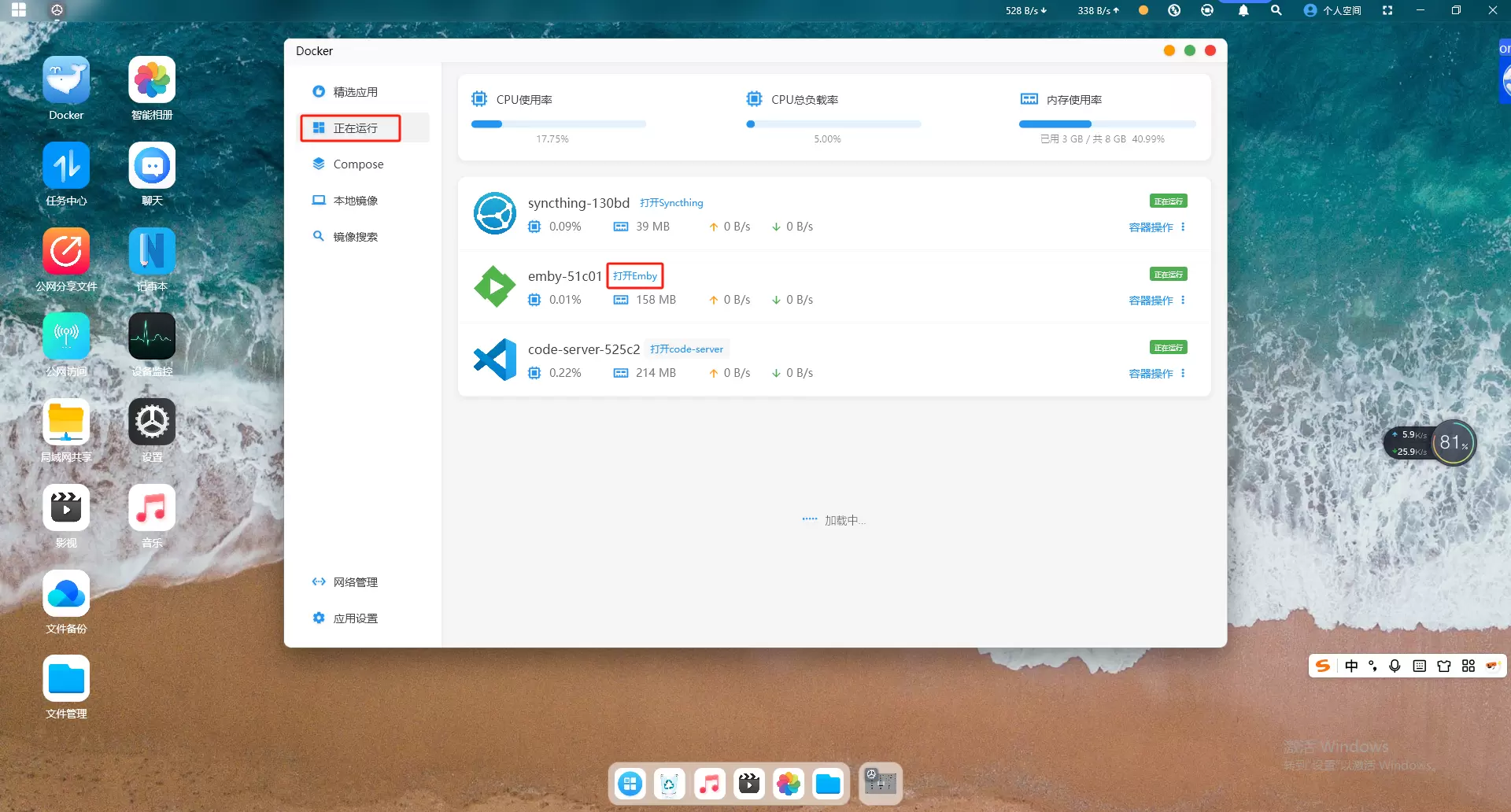
Task: Expand 容器操作 menu for emby-51c01
Action: point(1156,301)
